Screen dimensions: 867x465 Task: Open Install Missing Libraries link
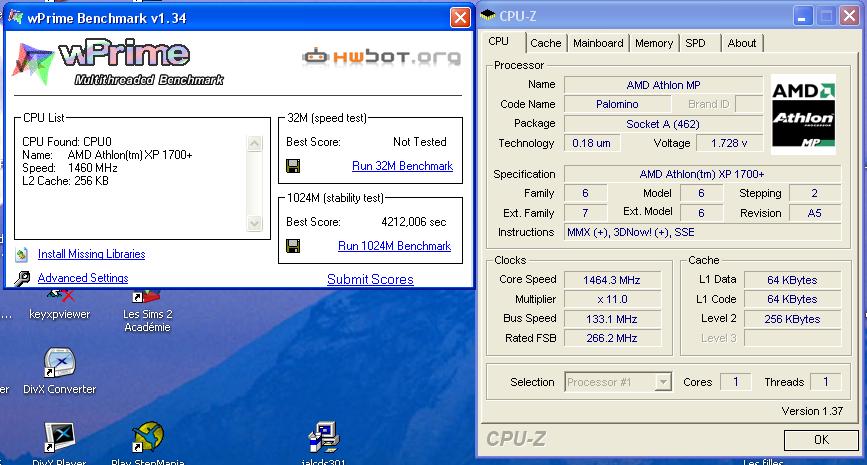[92, 254]
